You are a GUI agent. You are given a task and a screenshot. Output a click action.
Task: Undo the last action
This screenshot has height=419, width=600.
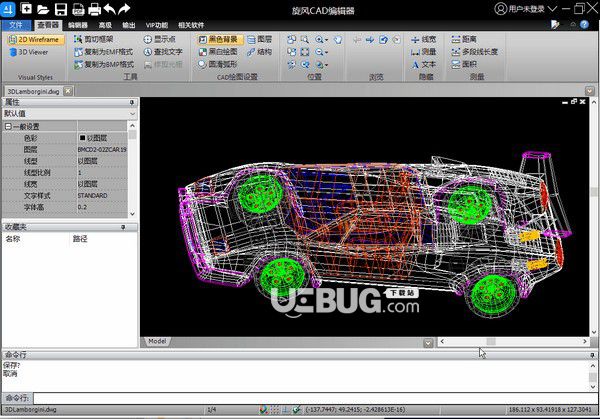point(109,9)
